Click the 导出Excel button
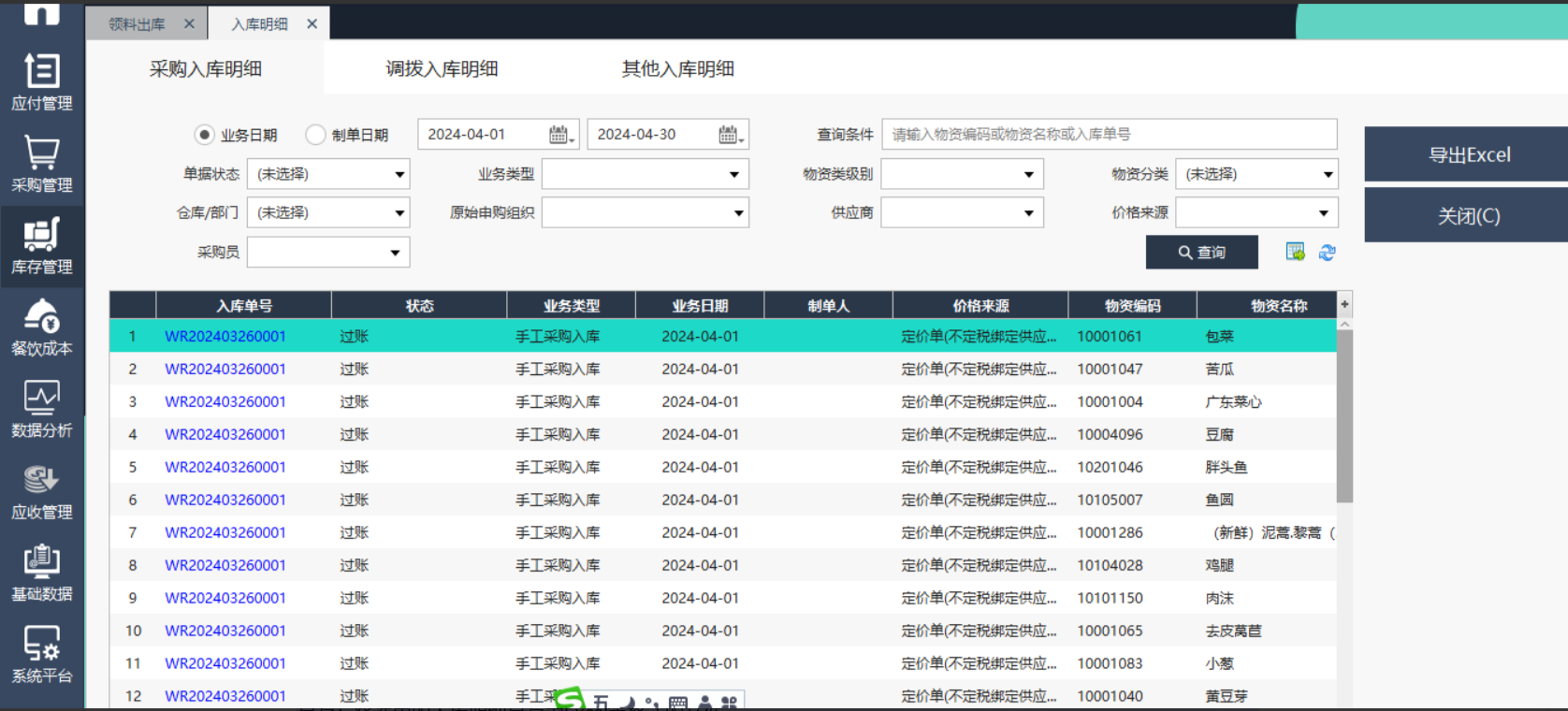This screenshot has width=1568, height=711. (x=1467, y=154)
